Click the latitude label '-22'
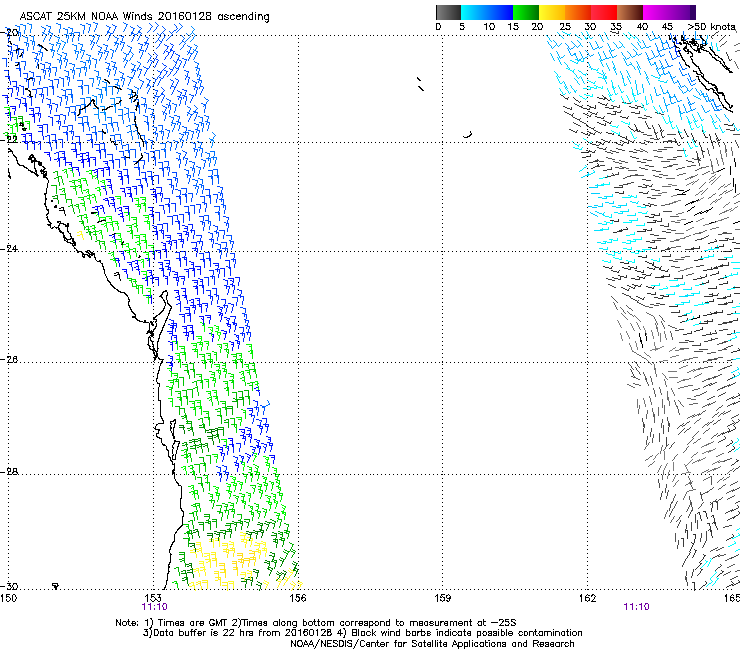 (x=10, y=139)
